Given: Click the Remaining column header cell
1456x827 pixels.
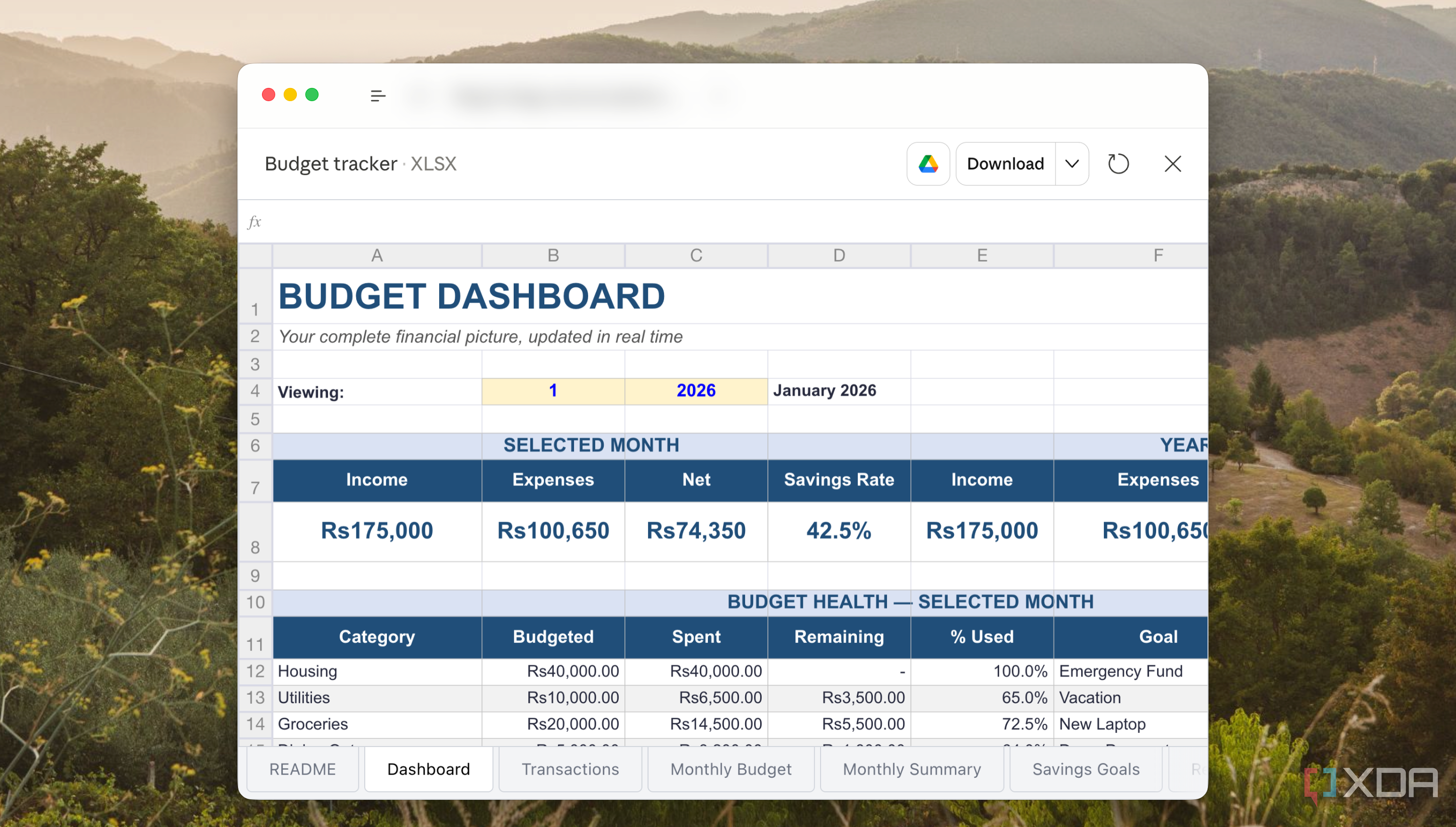Looking at the screenshot, I should (839, 637).
